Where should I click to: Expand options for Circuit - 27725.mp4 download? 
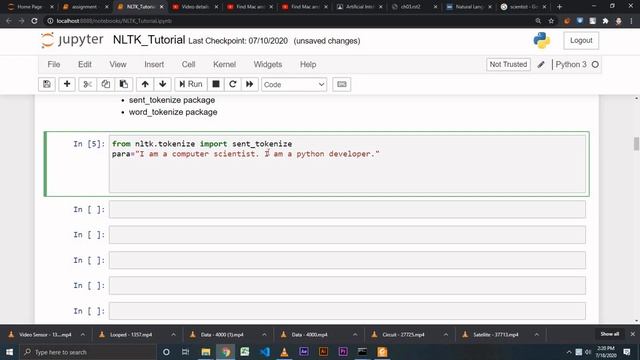tap(446, 334)
